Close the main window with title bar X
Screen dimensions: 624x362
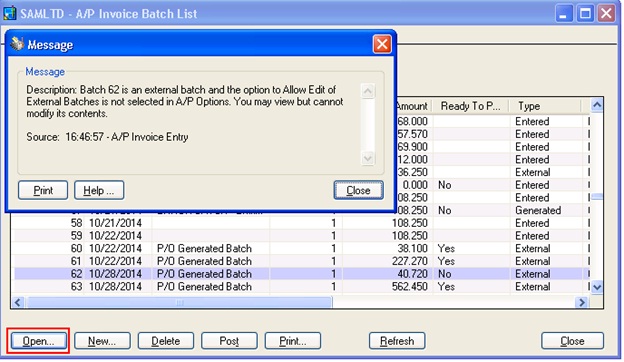point(606,14)
